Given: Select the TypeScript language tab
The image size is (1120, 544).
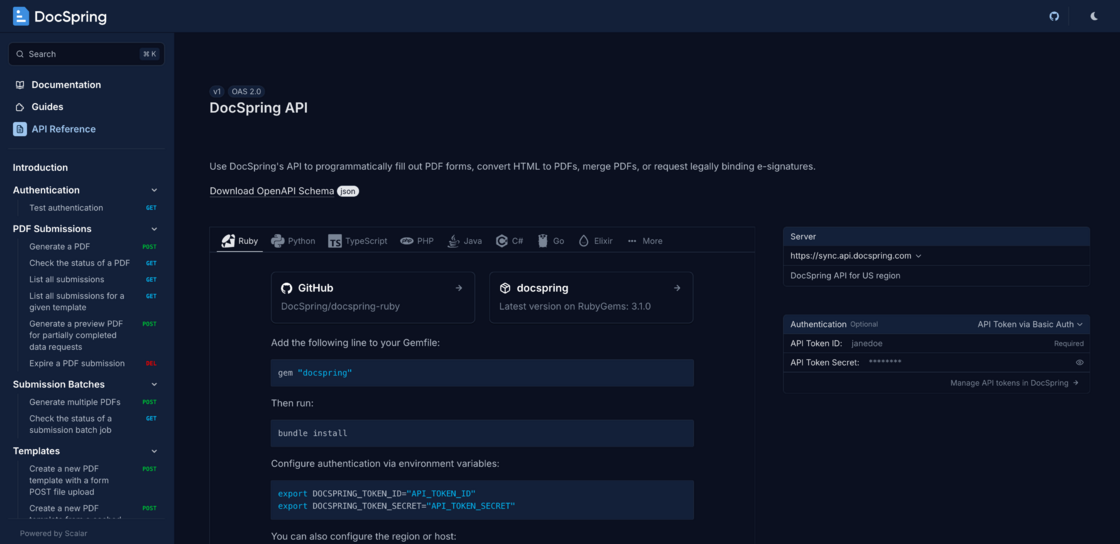Looking at the screenshot, I should [x=357, y=241].
